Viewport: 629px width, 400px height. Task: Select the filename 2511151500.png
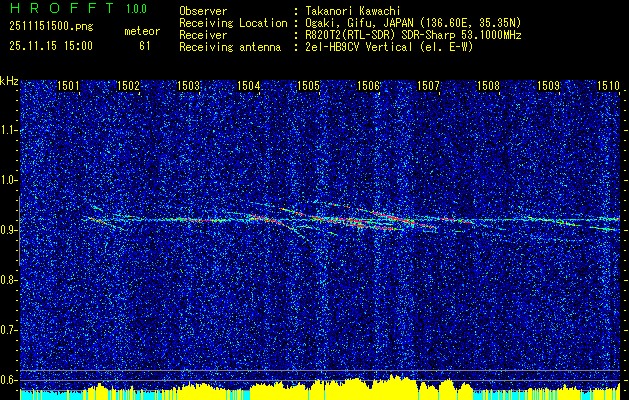click(51, 27)
